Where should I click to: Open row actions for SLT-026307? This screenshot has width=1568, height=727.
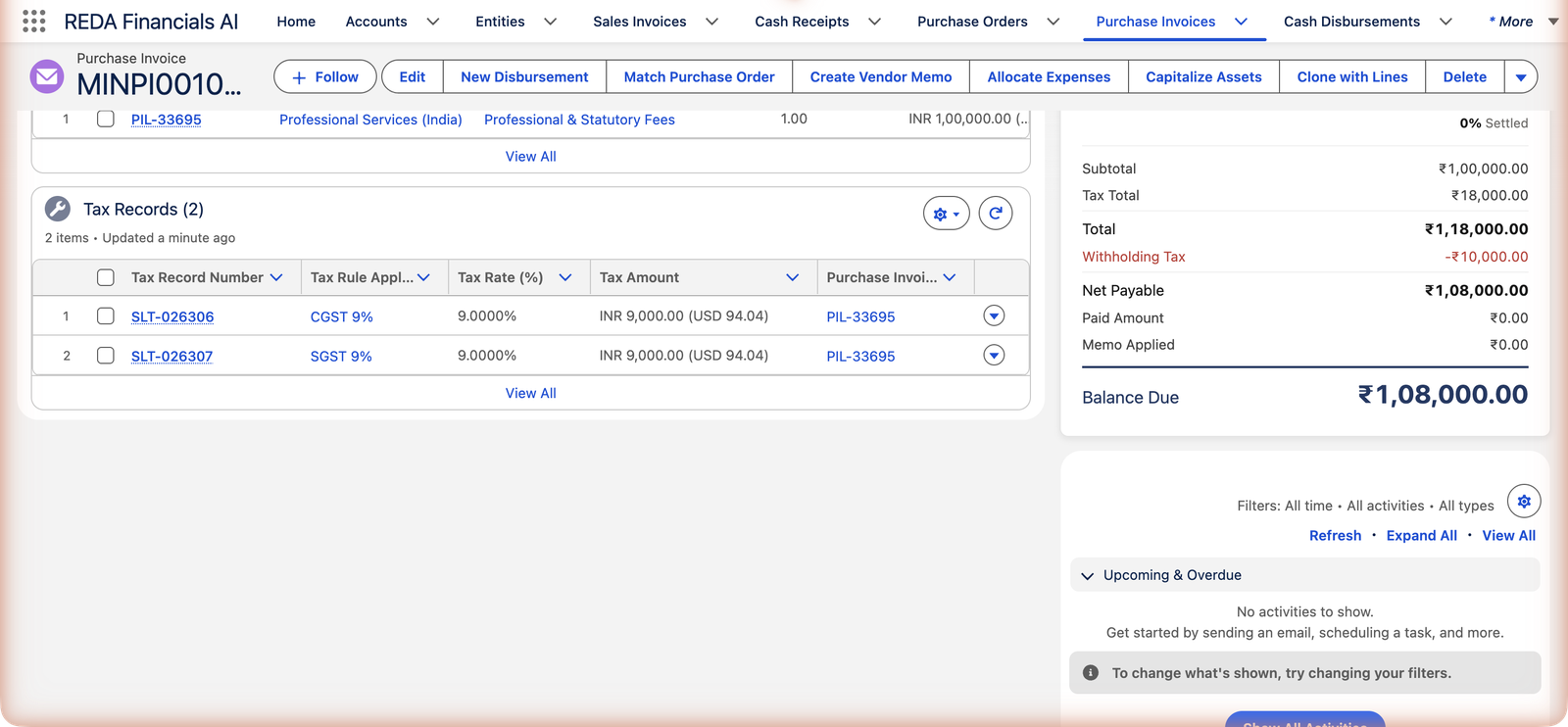coord(994,355)
